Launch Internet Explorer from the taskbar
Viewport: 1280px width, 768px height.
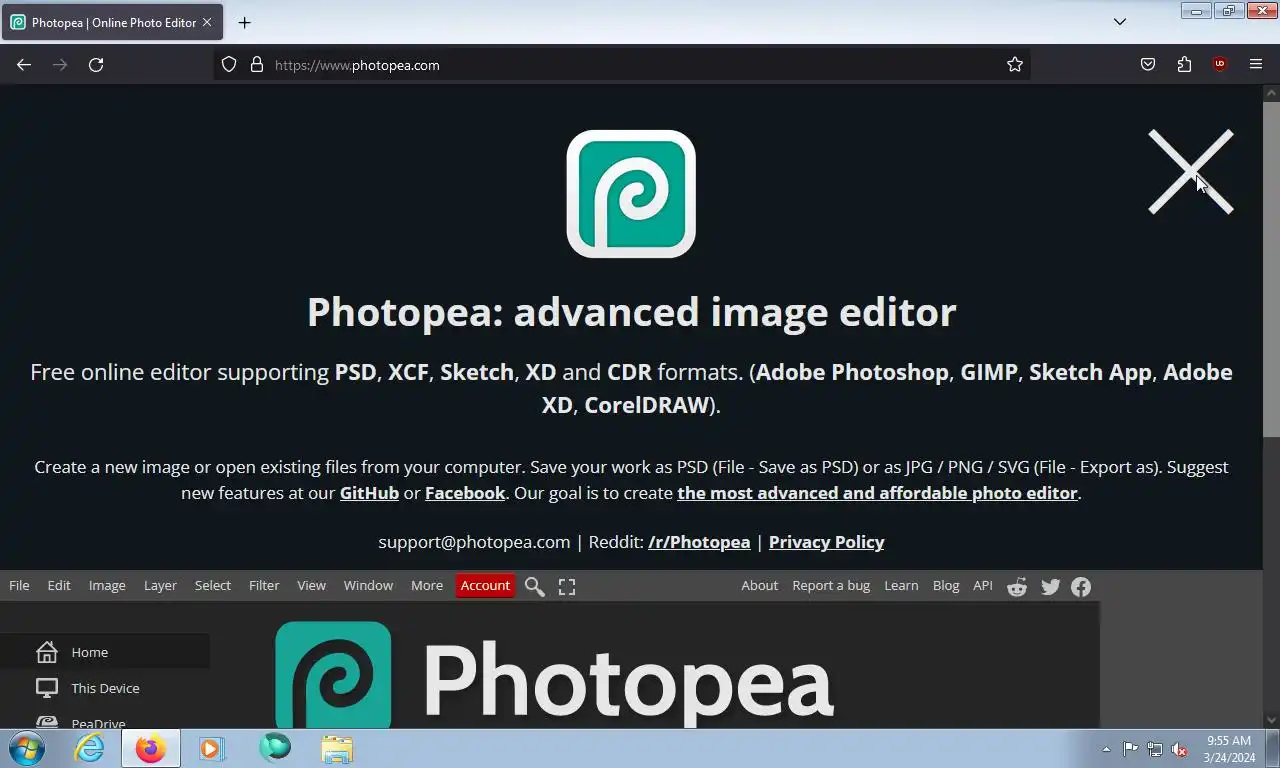click(x=89, y=748)
